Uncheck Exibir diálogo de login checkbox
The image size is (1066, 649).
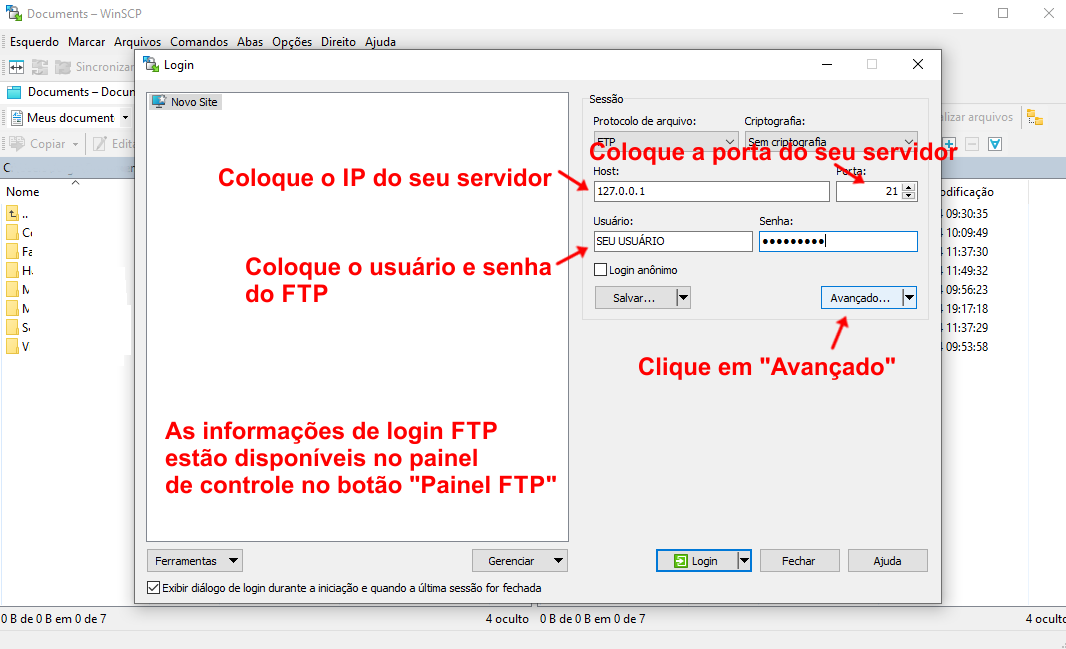pos(154,588)
